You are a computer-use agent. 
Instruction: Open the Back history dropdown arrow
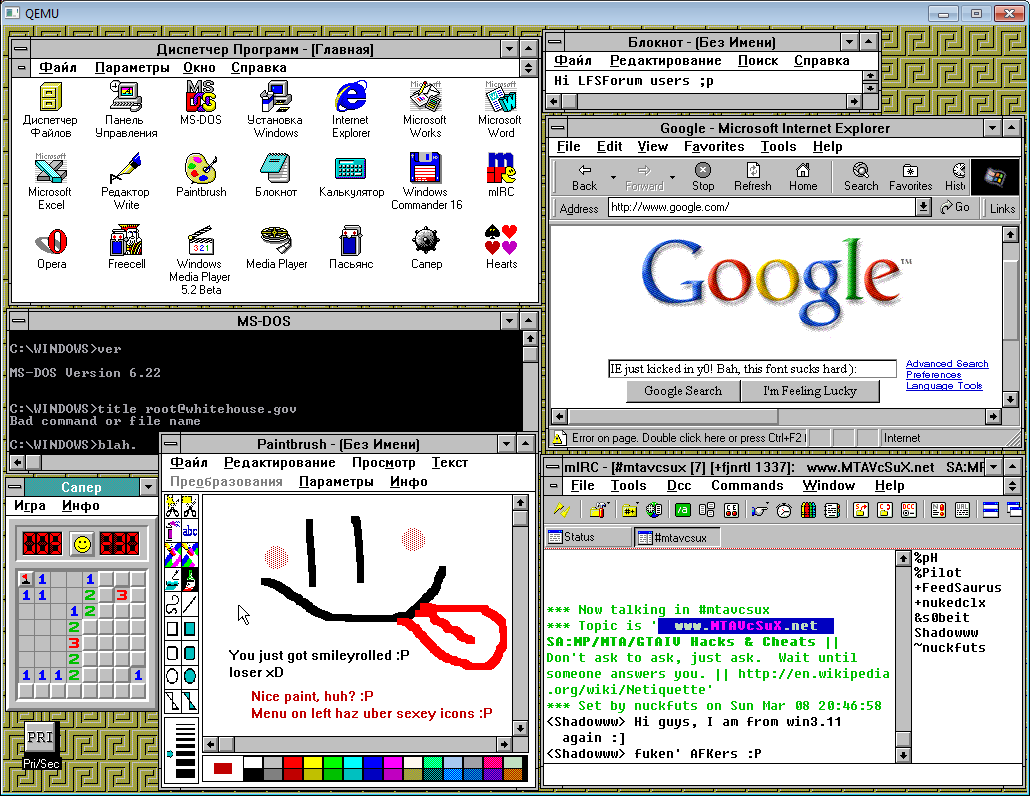[x=614, y=177]
